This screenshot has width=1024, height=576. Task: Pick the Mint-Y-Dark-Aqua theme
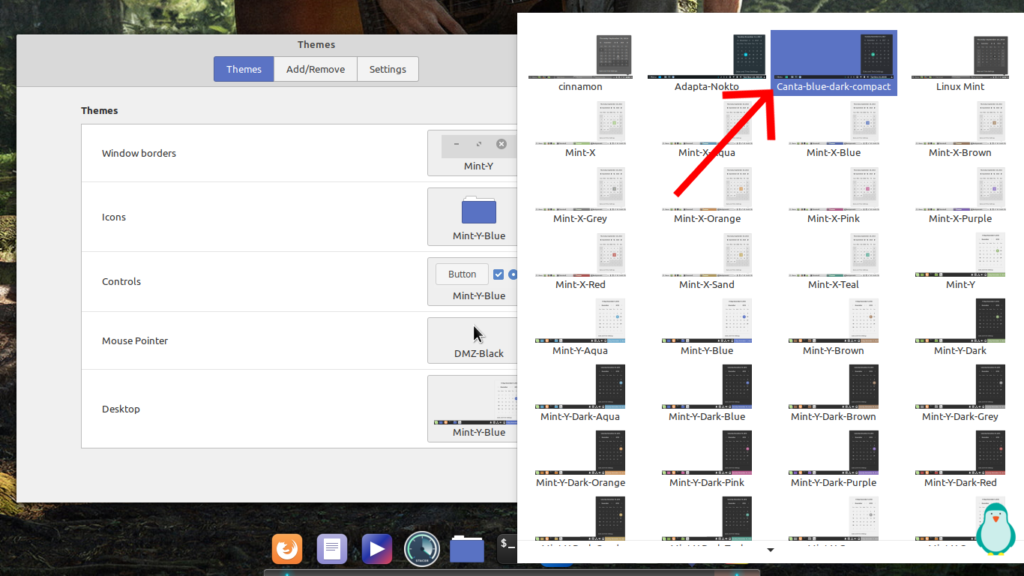point(580,393)
